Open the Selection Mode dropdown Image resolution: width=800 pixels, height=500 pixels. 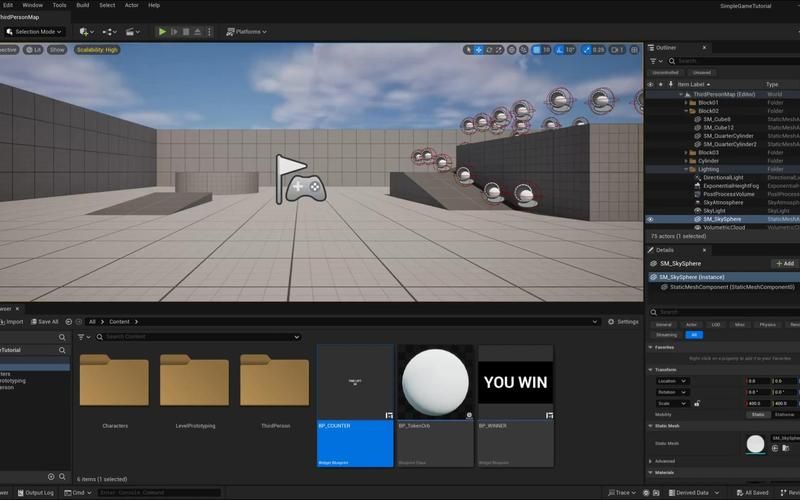35,32
